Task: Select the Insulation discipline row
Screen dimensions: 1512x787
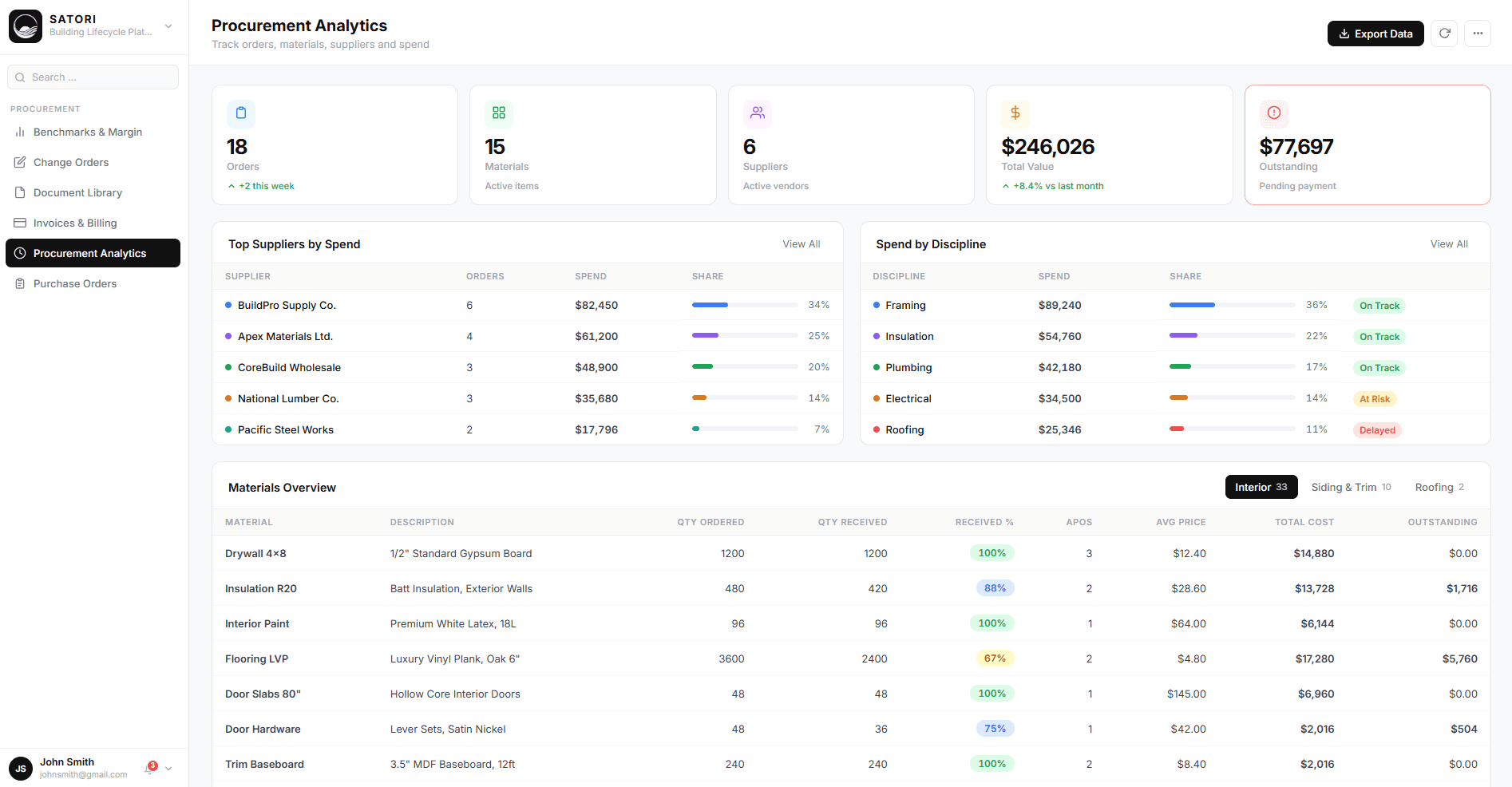Action: coord(1175,336)
